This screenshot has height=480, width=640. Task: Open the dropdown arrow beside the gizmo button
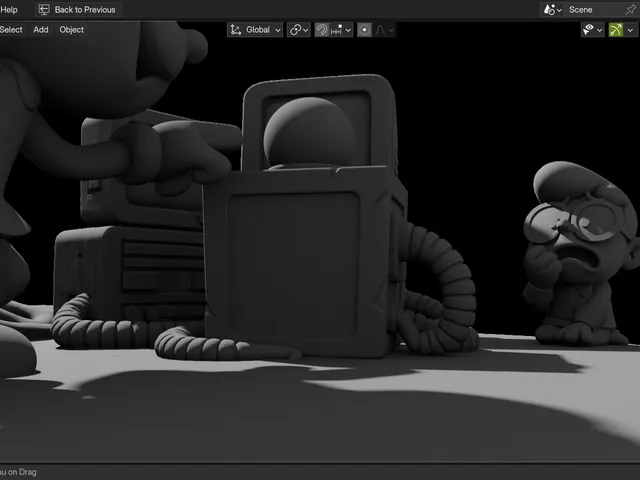631,30
